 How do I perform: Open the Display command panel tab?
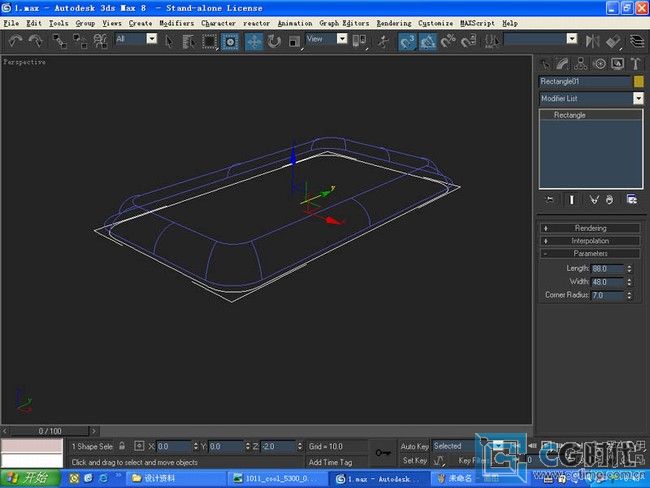pos(617,64)
